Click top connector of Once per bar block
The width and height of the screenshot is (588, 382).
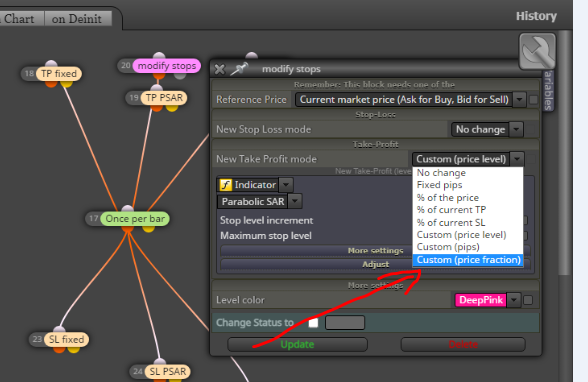coord(128,209)
